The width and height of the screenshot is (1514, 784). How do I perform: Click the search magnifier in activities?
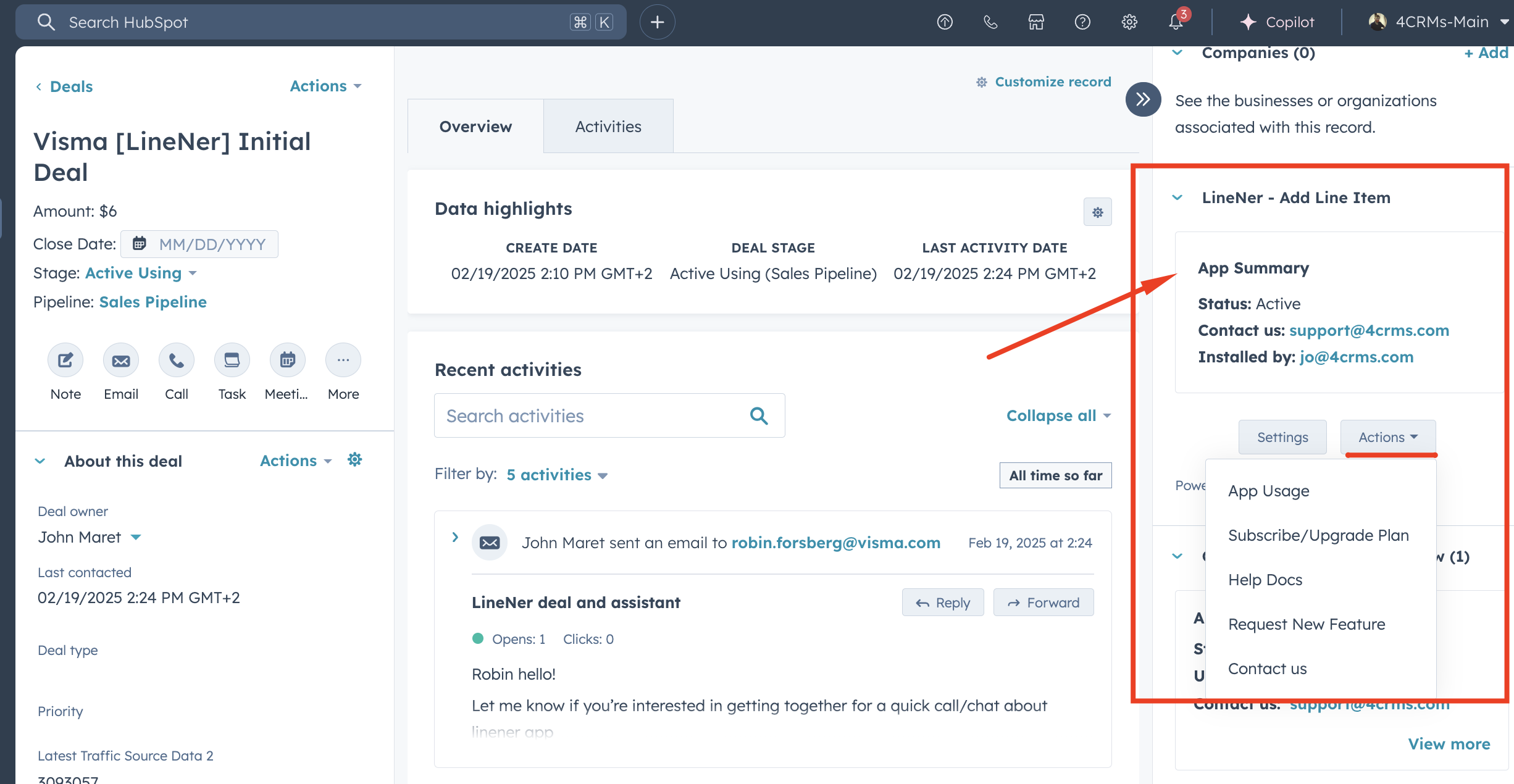tap(759, 416)
